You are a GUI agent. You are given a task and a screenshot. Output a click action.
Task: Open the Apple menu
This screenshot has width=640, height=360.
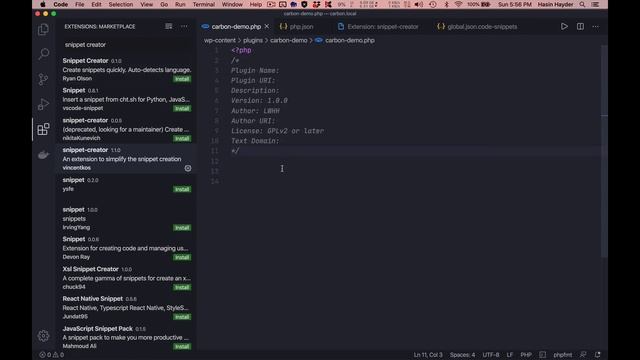[43, 4]
